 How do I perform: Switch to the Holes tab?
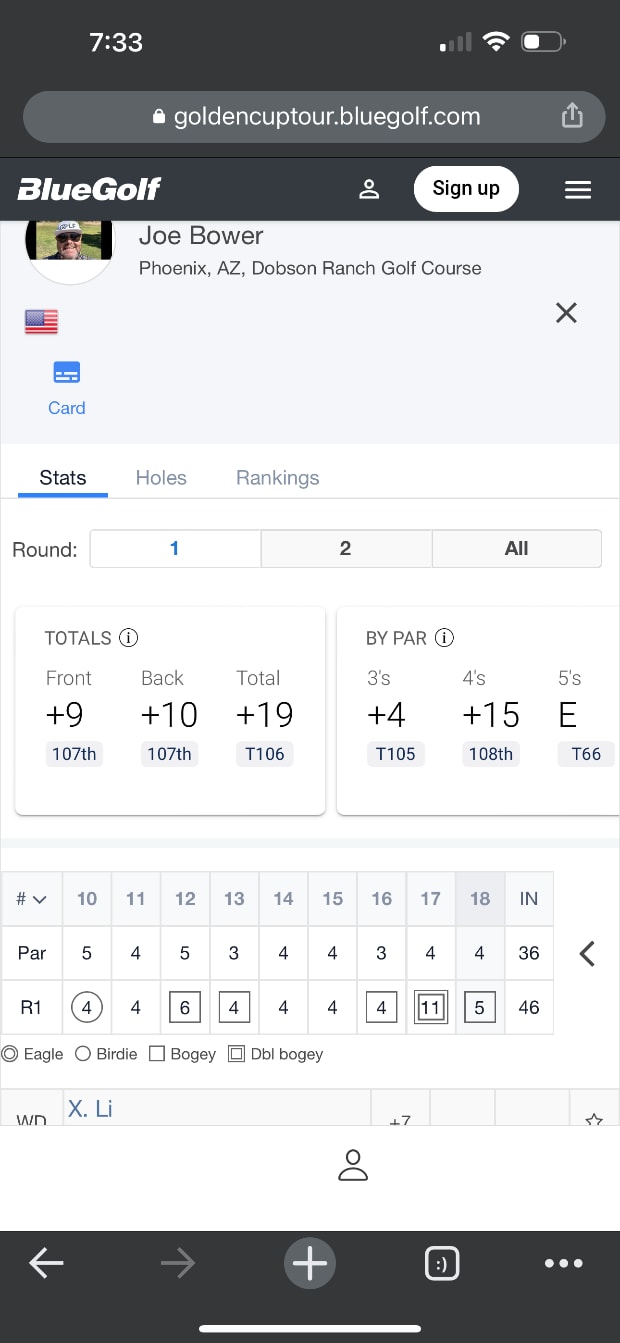(x=161, y=478)
